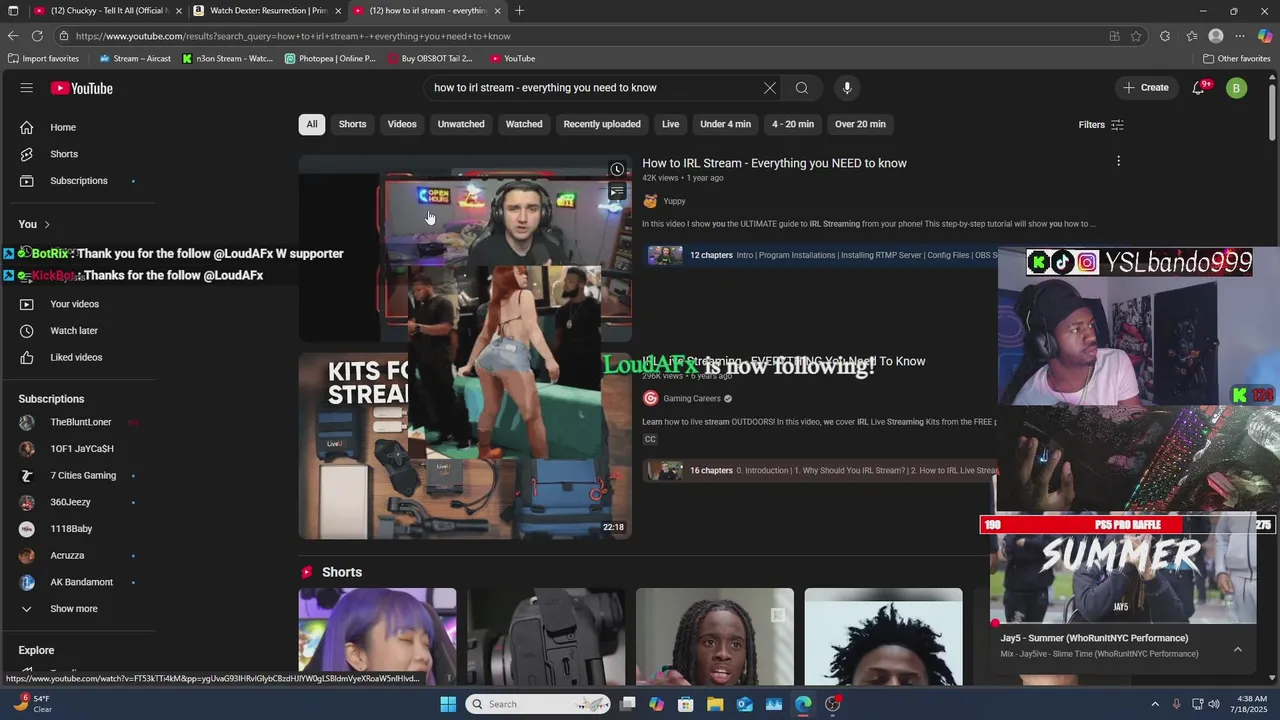Go back with the browser back arrow
The width and height of the screenshot is (1280, 720).
[13, 36]
